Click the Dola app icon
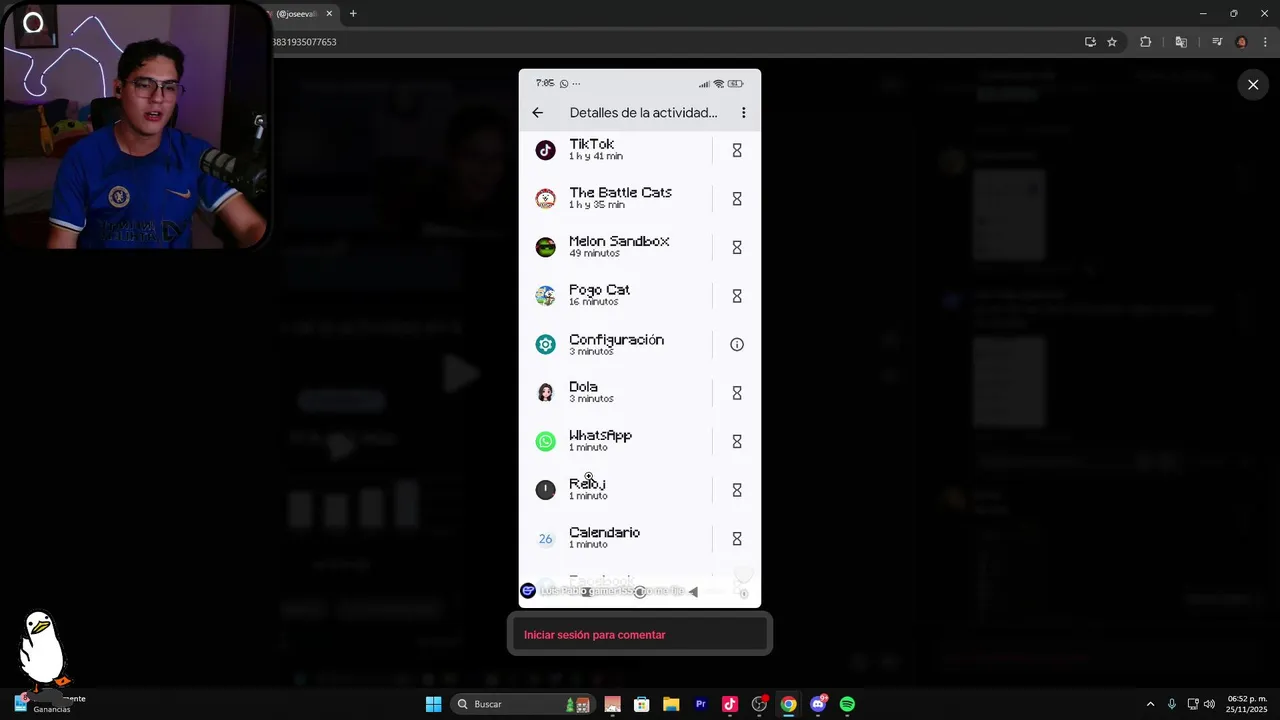Screen dimensions: 1280x720 pos(545,393)
